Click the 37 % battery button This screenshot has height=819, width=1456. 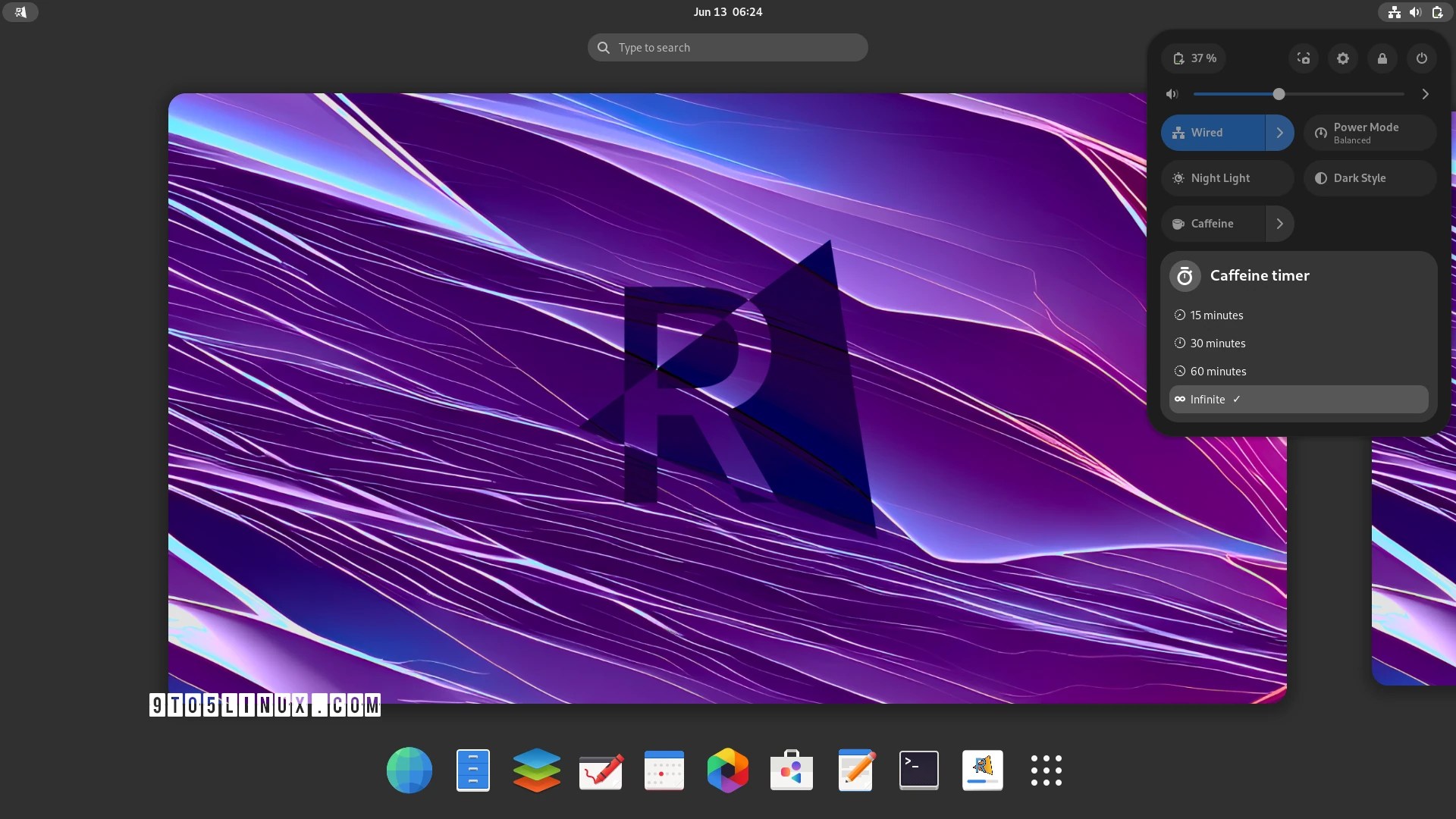point(1194,58)
